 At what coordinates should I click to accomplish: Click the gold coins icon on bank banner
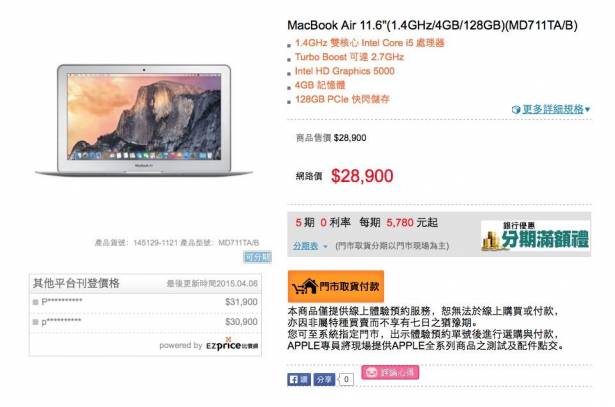[491, 241]
